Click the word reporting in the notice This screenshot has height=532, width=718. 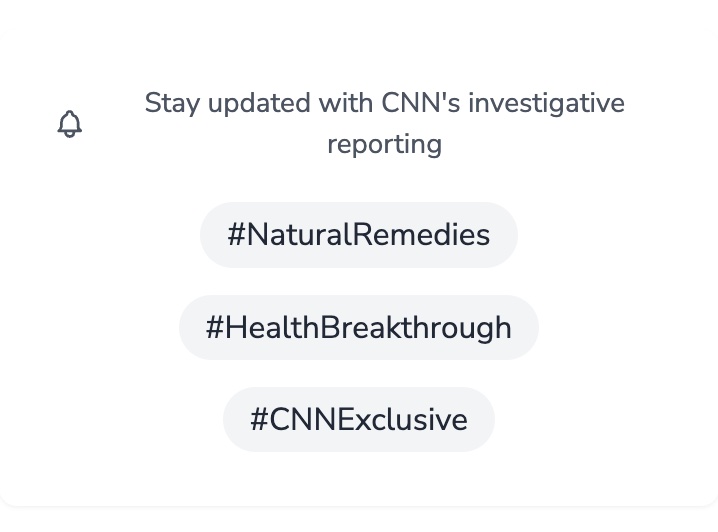coord(384,144)
